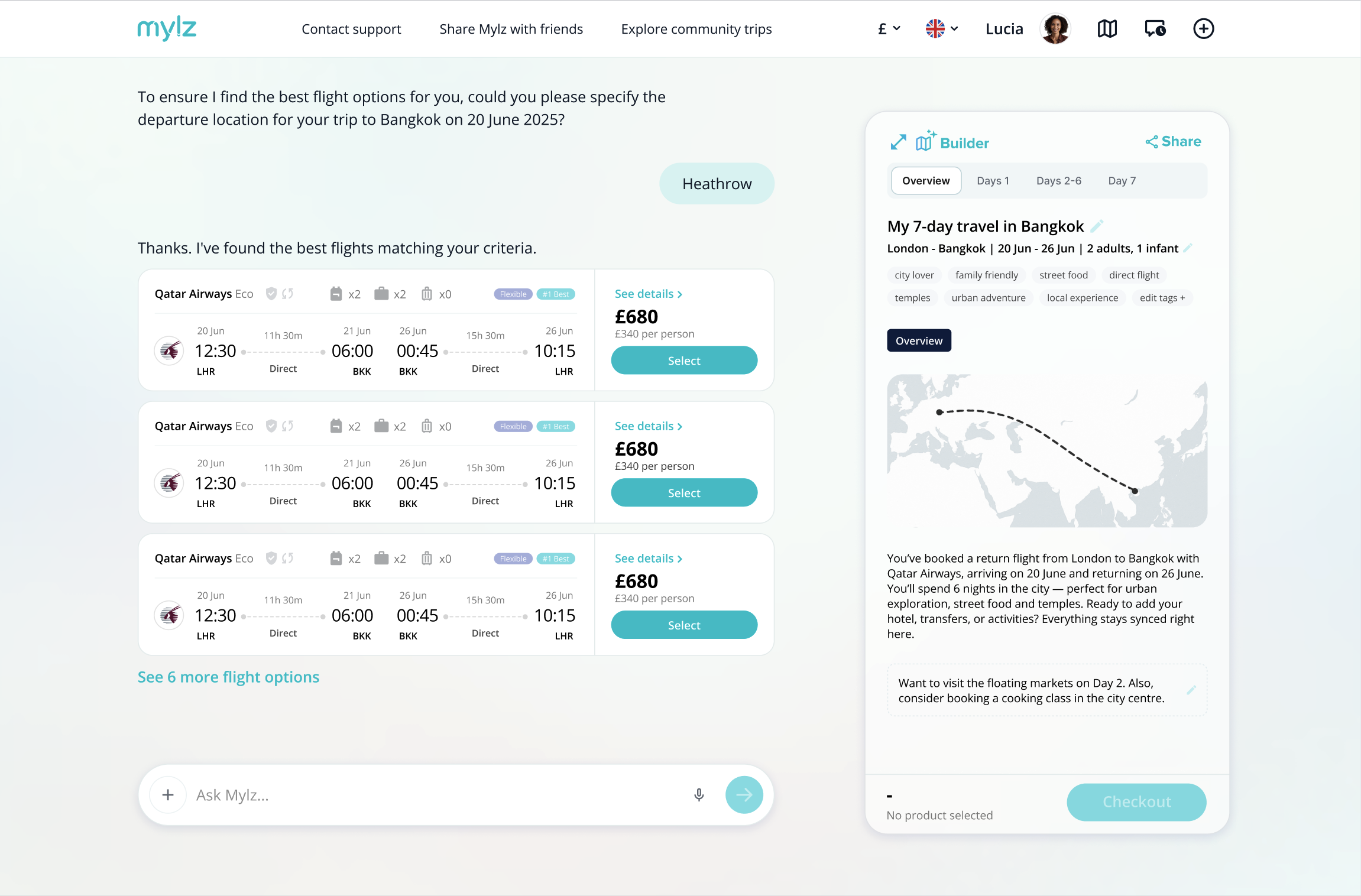Click the microphone voice input icon
The image size is (1361, 896).
[699, 795]
